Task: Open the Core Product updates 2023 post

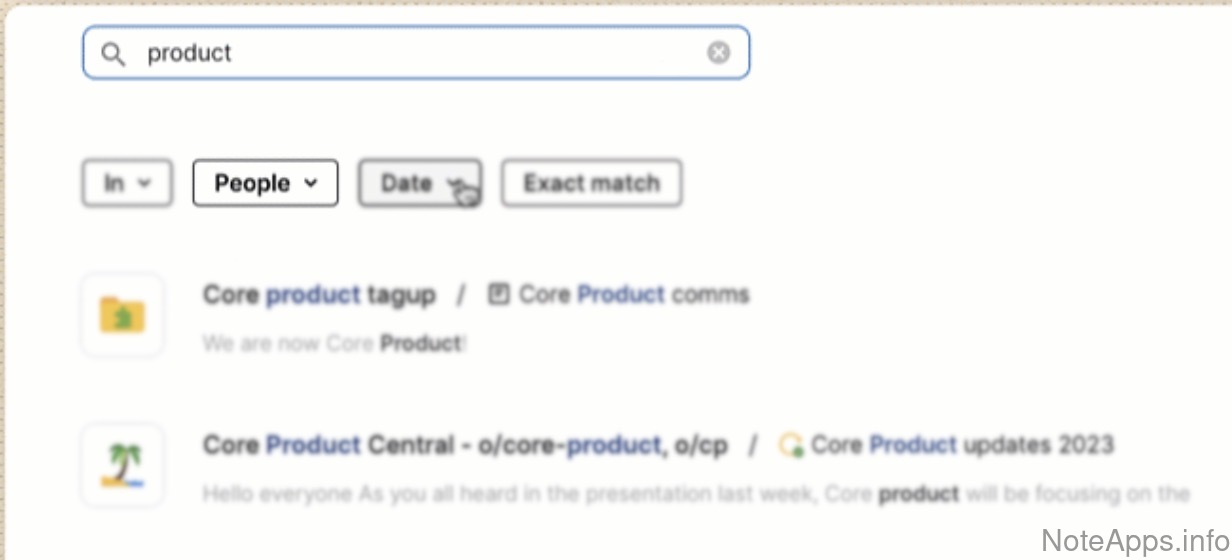Action: tap(962, 445)
